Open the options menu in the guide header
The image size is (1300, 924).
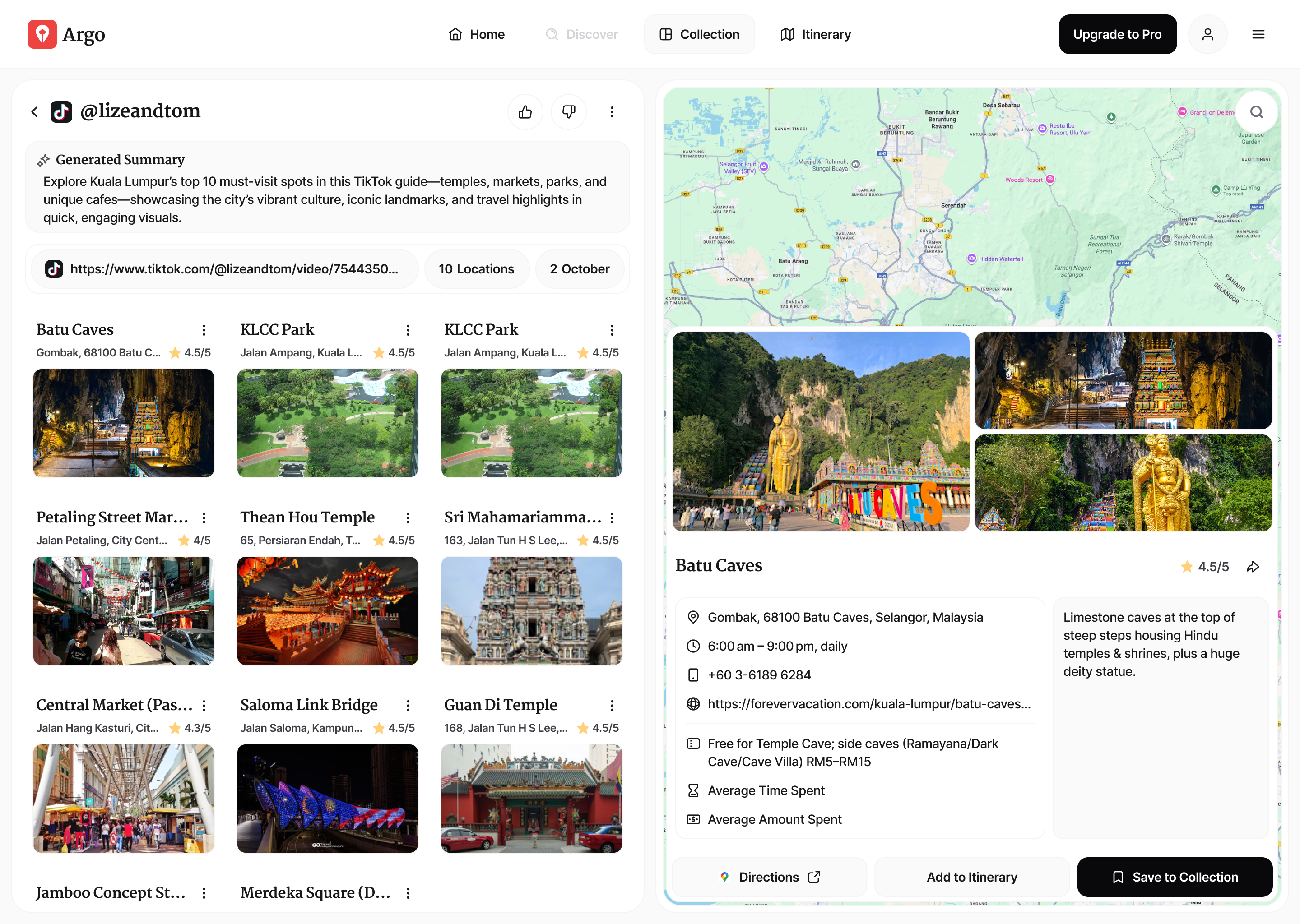[612, 111]
